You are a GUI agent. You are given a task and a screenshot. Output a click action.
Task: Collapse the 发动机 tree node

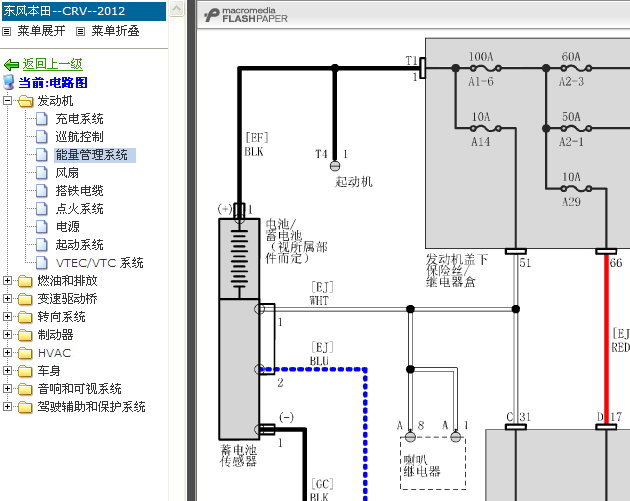(x=7, y=100)
